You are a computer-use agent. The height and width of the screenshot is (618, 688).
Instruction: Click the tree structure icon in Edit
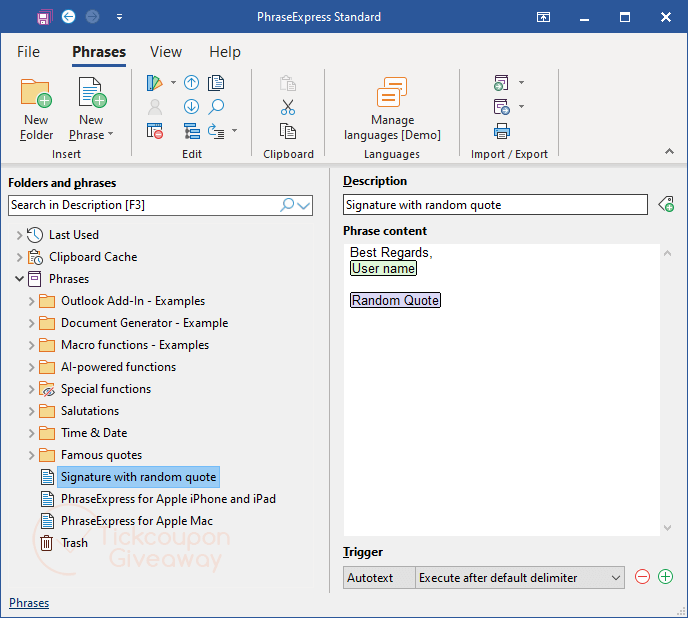(191, 131)
